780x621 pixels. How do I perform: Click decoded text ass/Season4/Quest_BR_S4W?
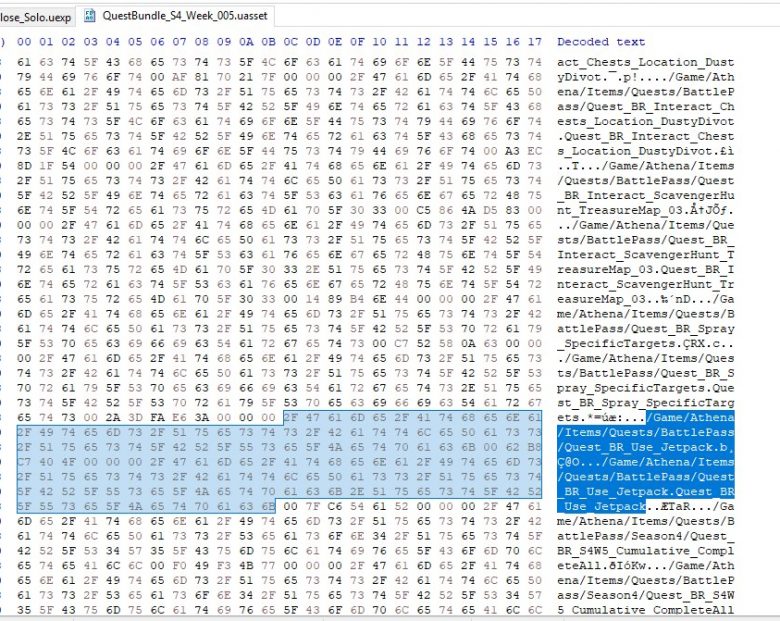point(646,595)
